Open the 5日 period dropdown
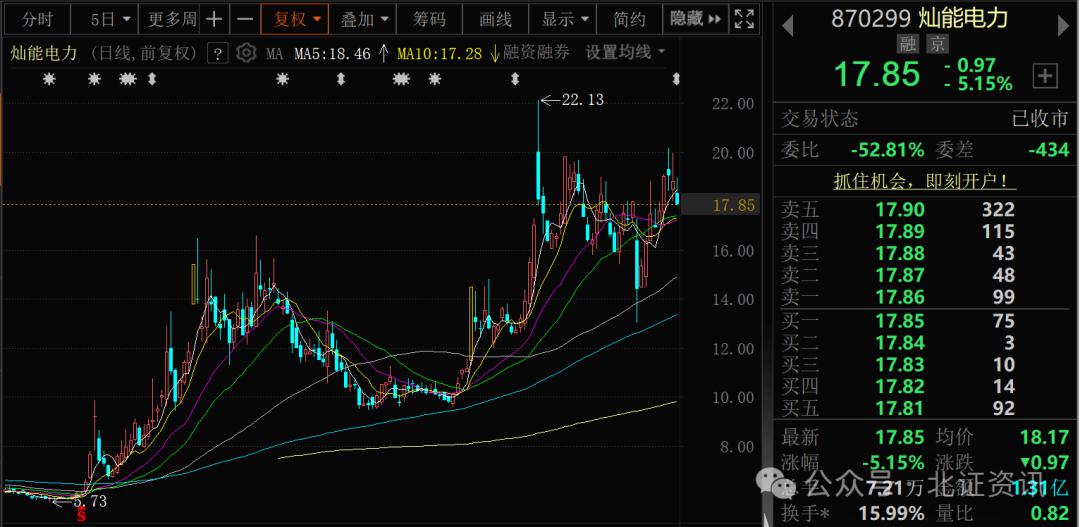Screen dimensions: 1080x527 [110, 19]
